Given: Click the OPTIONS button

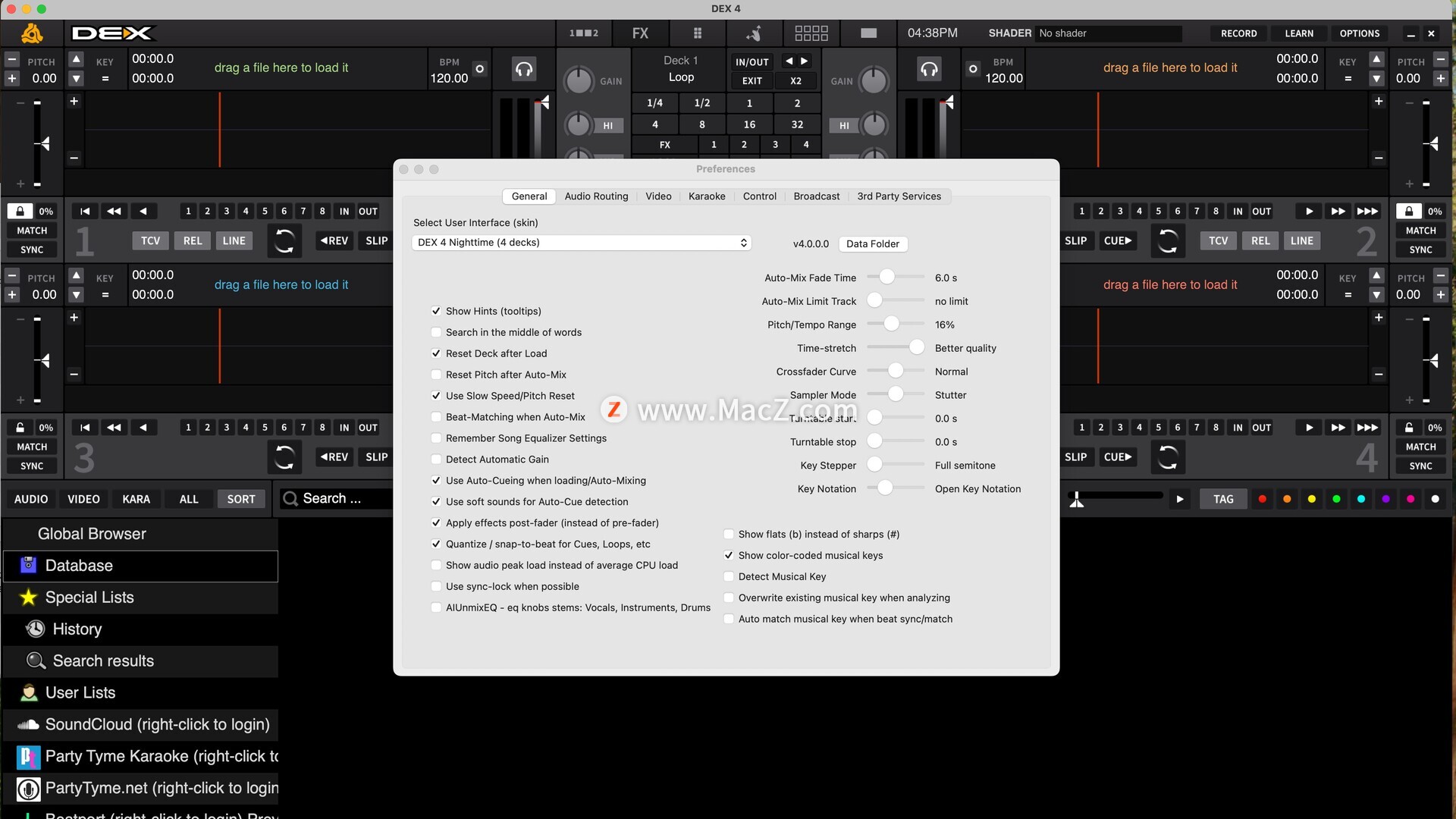Looking at the screenshot, I should [1359, 33].
